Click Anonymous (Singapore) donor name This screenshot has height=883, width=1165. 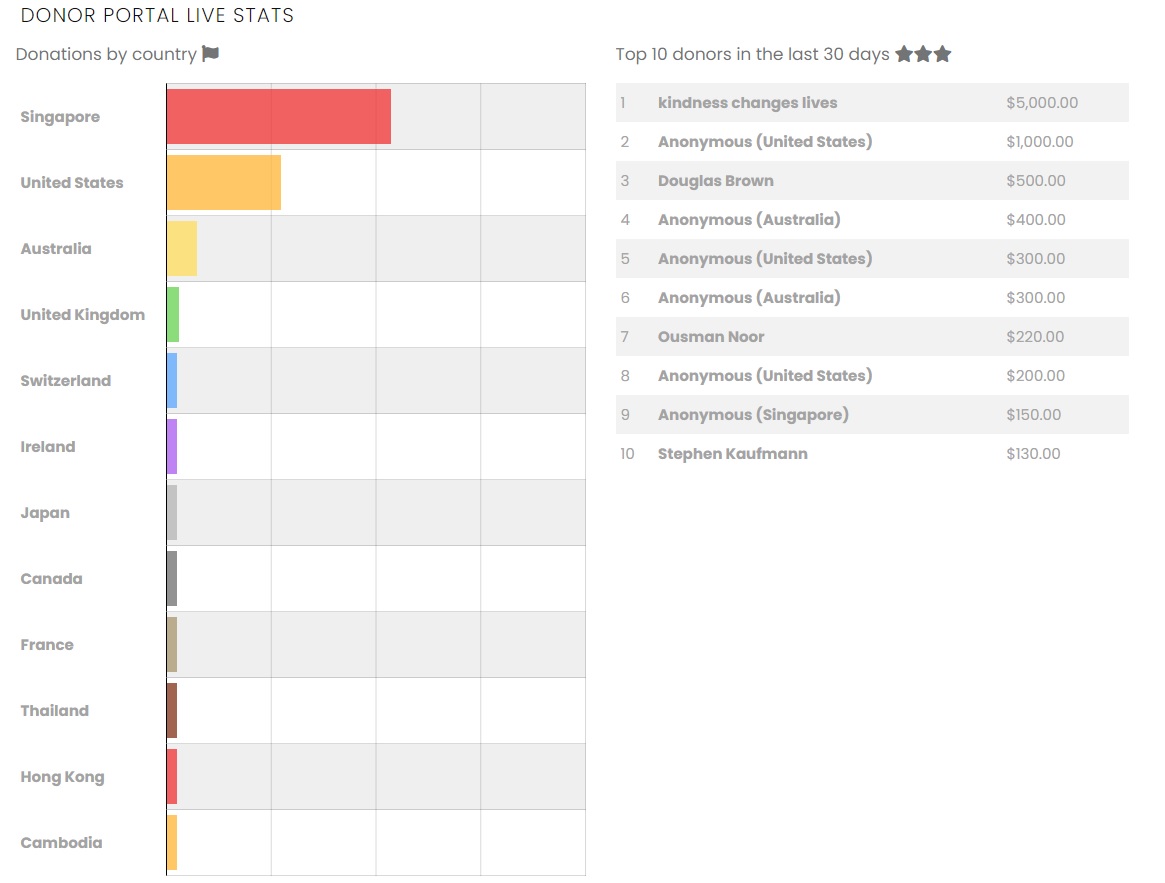point(753,415)
